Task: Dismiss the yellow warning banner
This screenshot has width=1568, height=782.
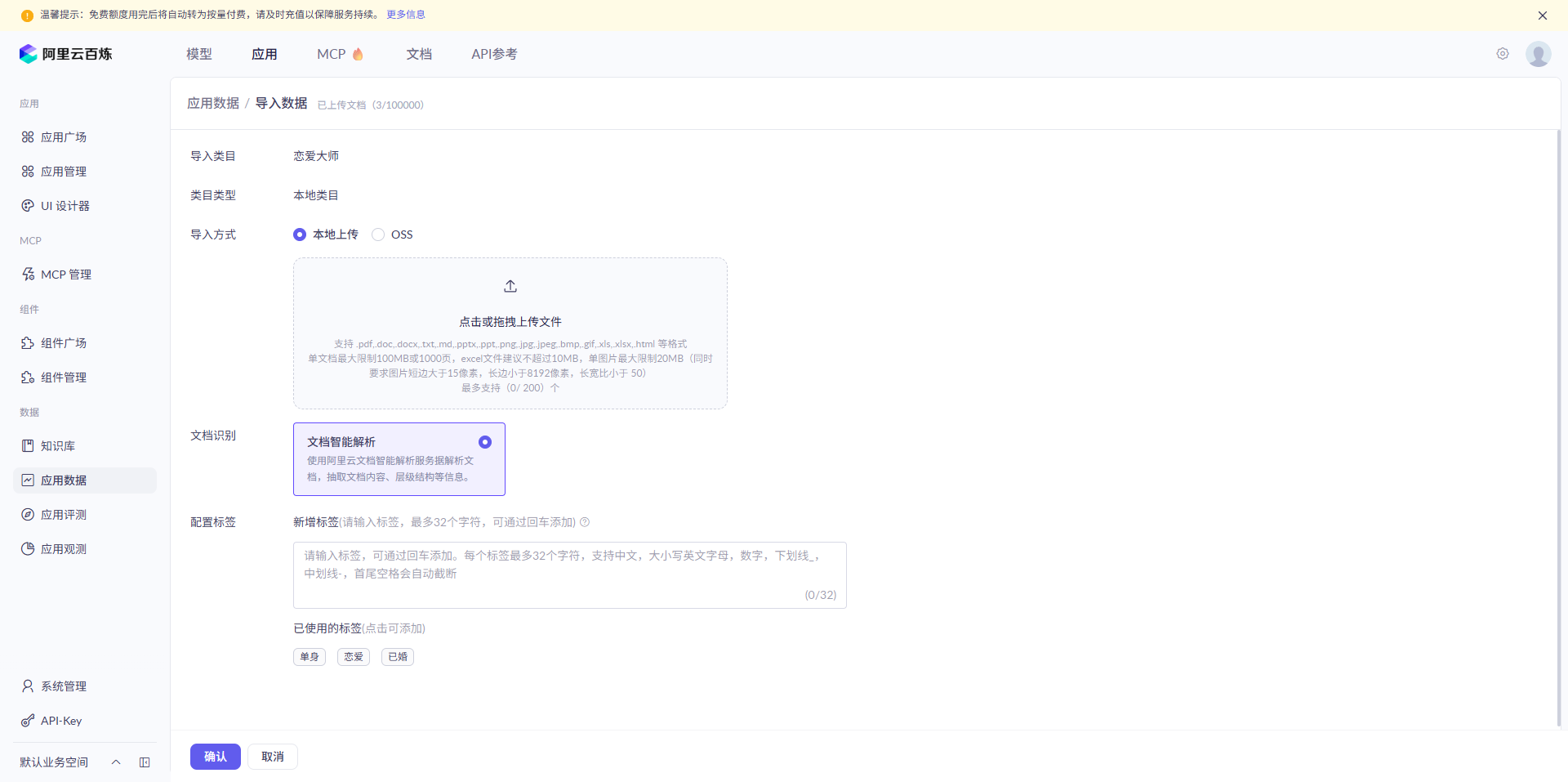Action: click(1543, 15)
